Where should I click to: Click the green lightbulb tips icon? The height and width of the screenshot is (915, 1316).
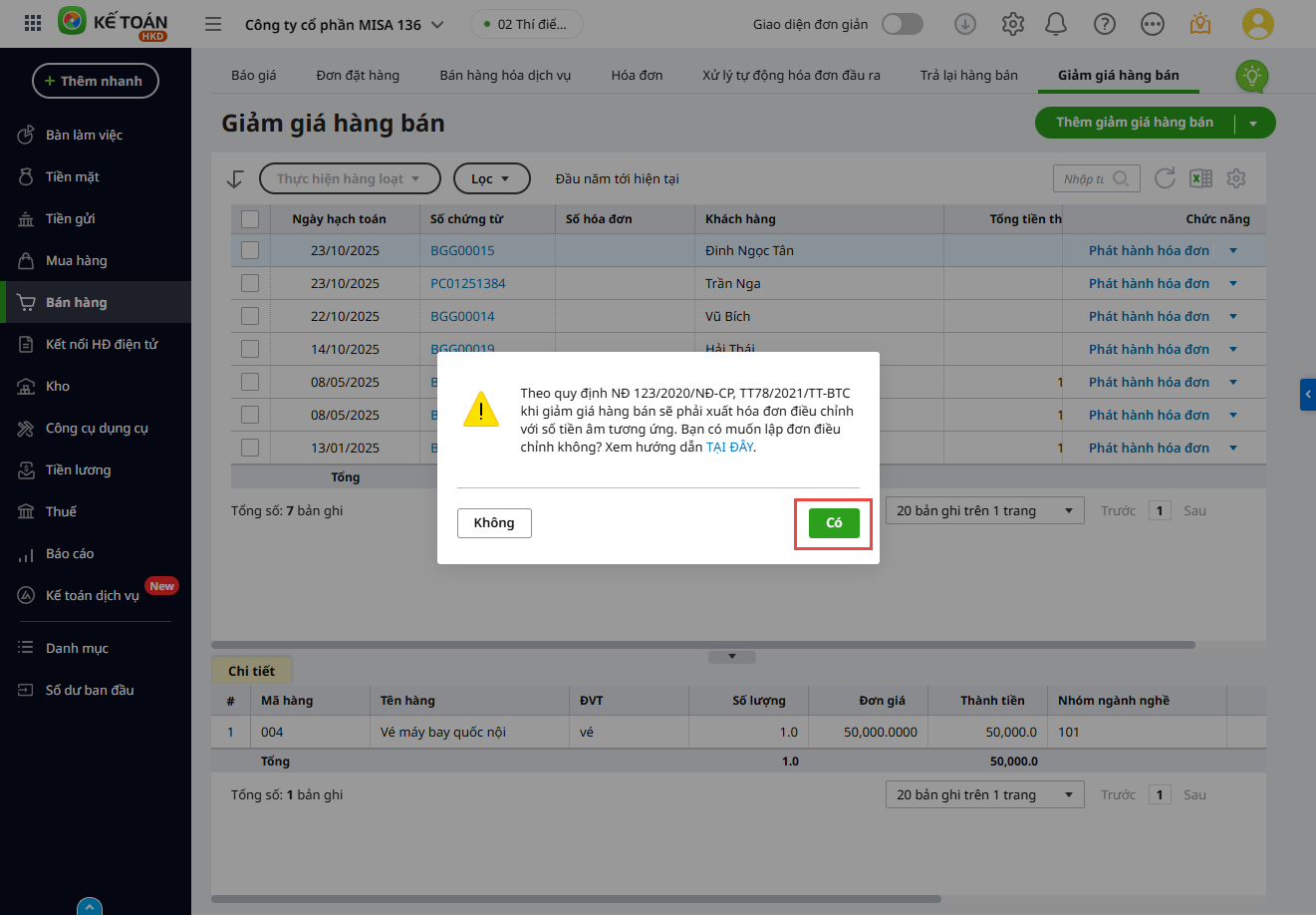(x=1252, y=76)
